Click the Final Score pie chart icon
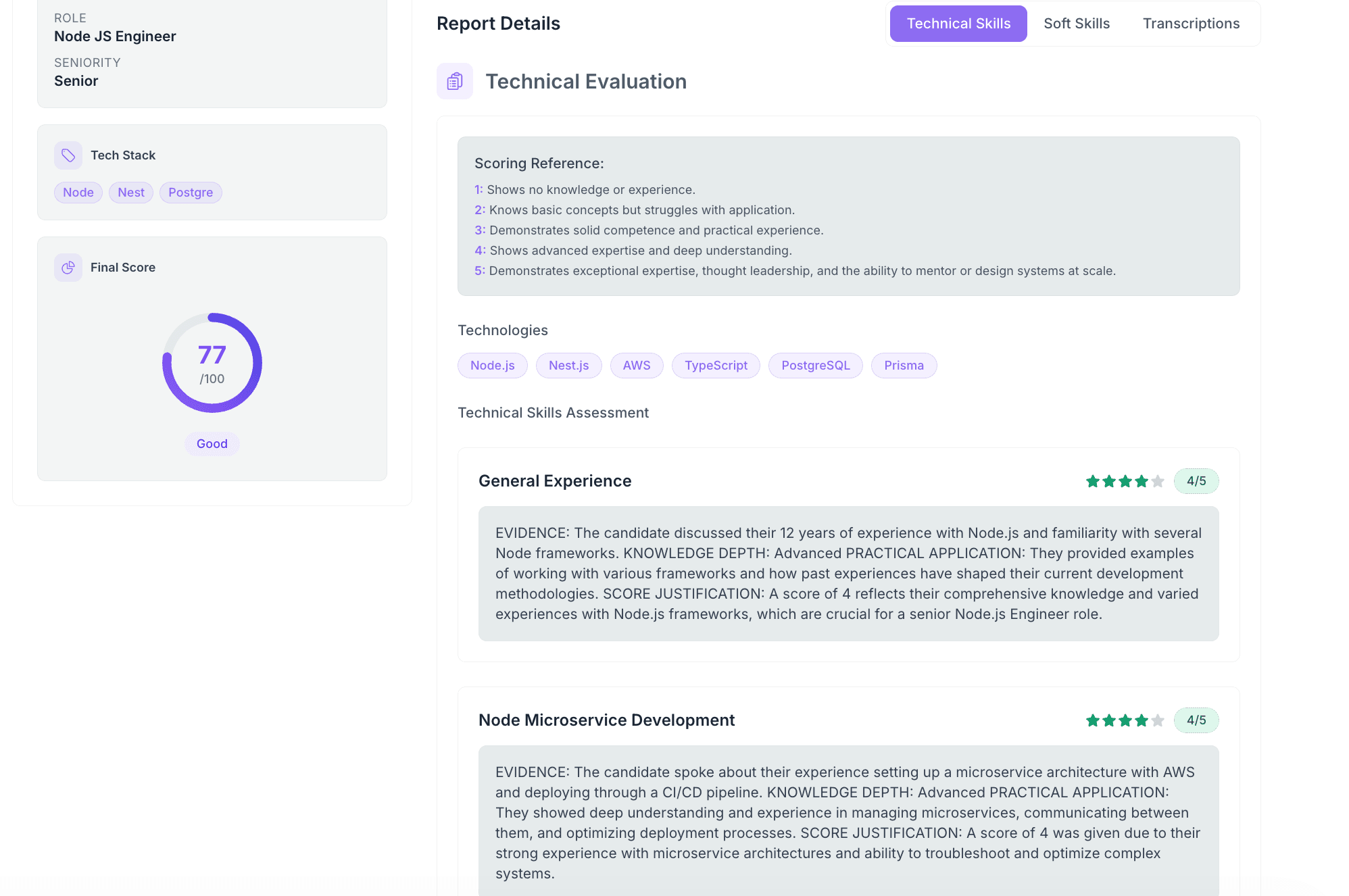Screen dimensions: 1349x896 click(68, 268)
